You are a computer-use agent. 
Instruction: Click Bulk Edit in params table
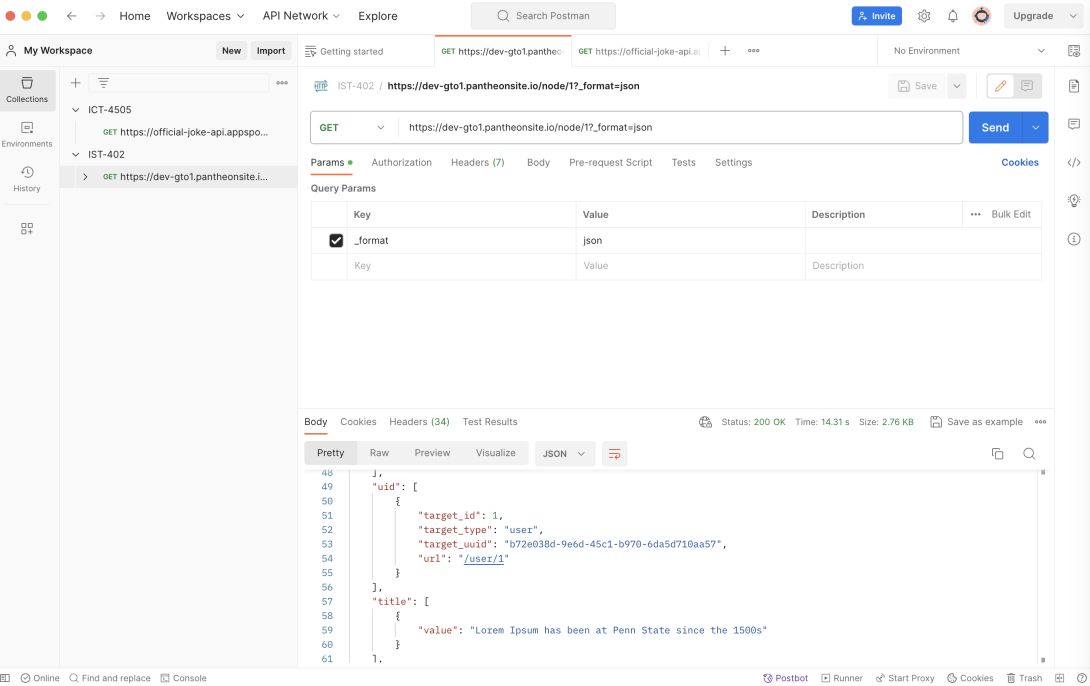point(1011,214)
